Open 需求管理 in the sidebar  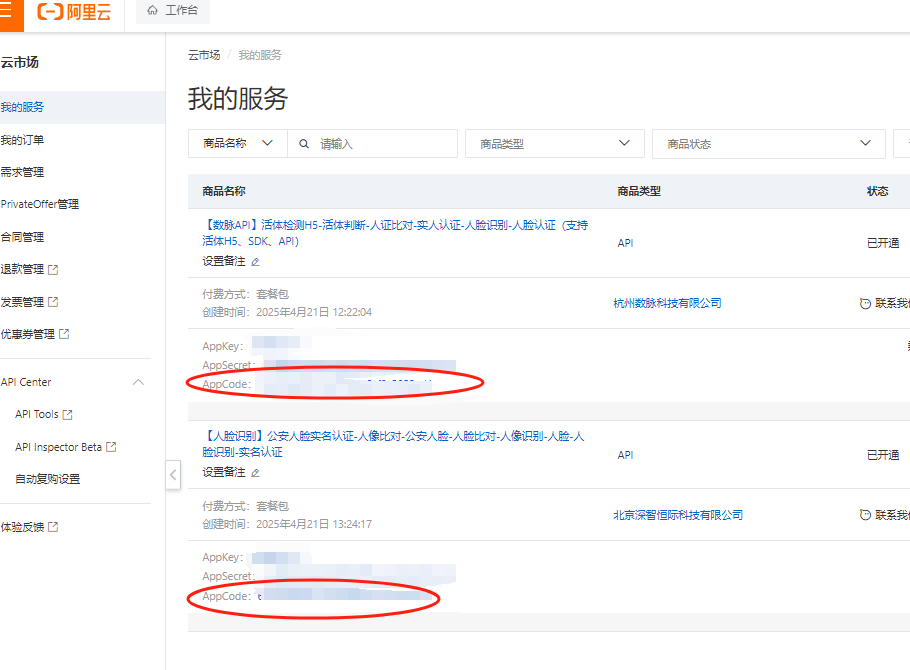(22, 172)
